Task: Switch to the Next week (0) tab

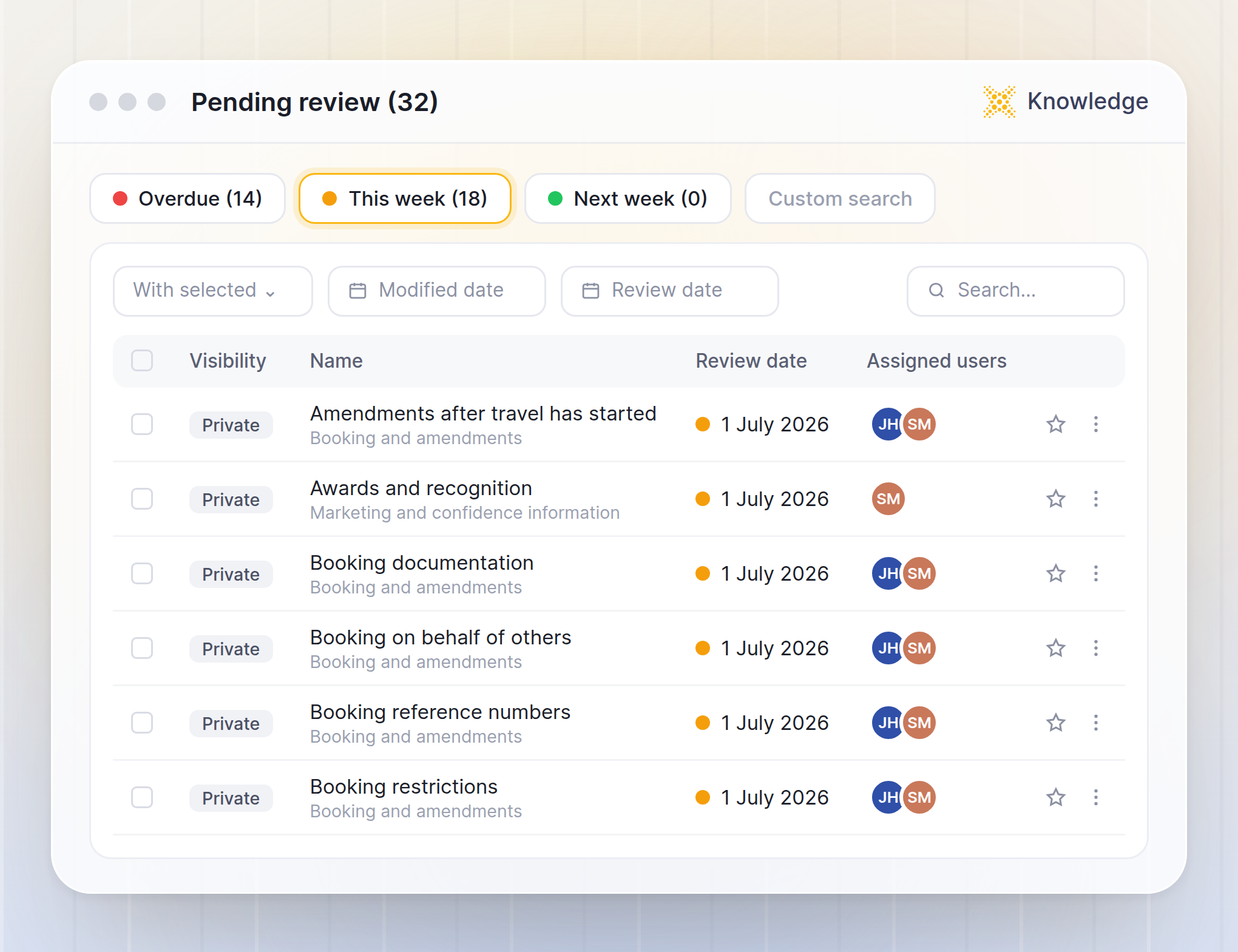Action: [x=628, y=198]
